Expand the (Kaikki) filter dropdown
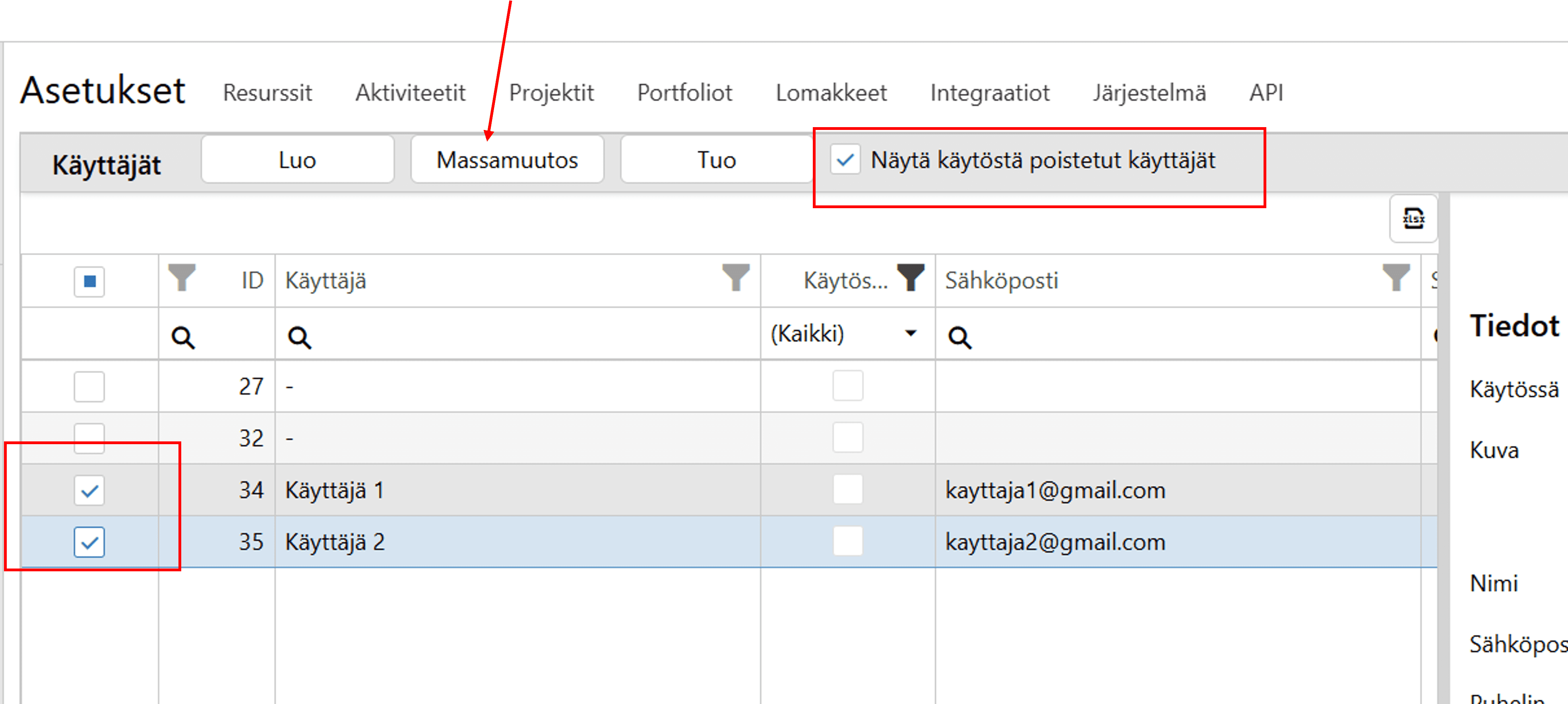 pos(911,333)
